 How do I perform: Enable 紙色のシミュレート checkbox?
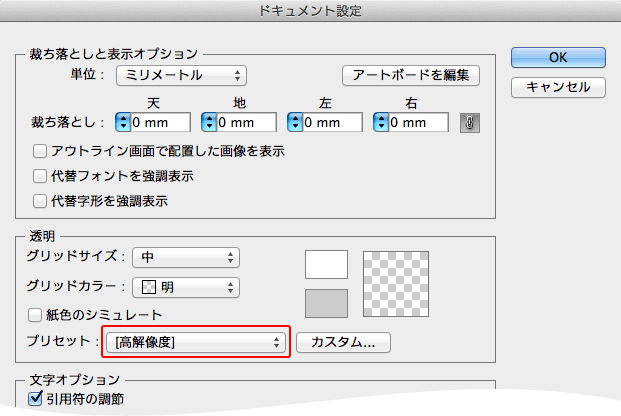coord(40,314)
